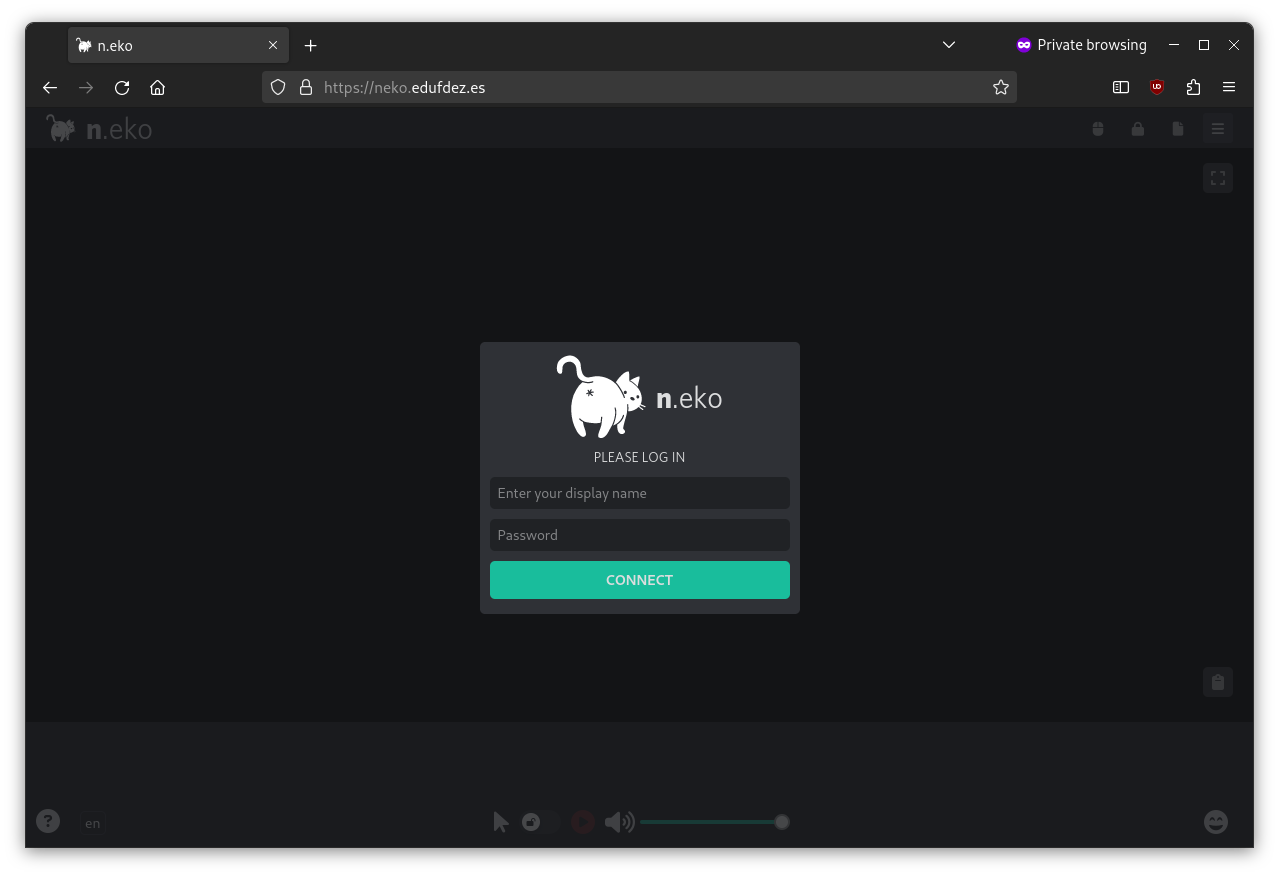Toggle the room lock icon in header
The height and width of the screenshot is (876, 1279).
(1137, 129)
